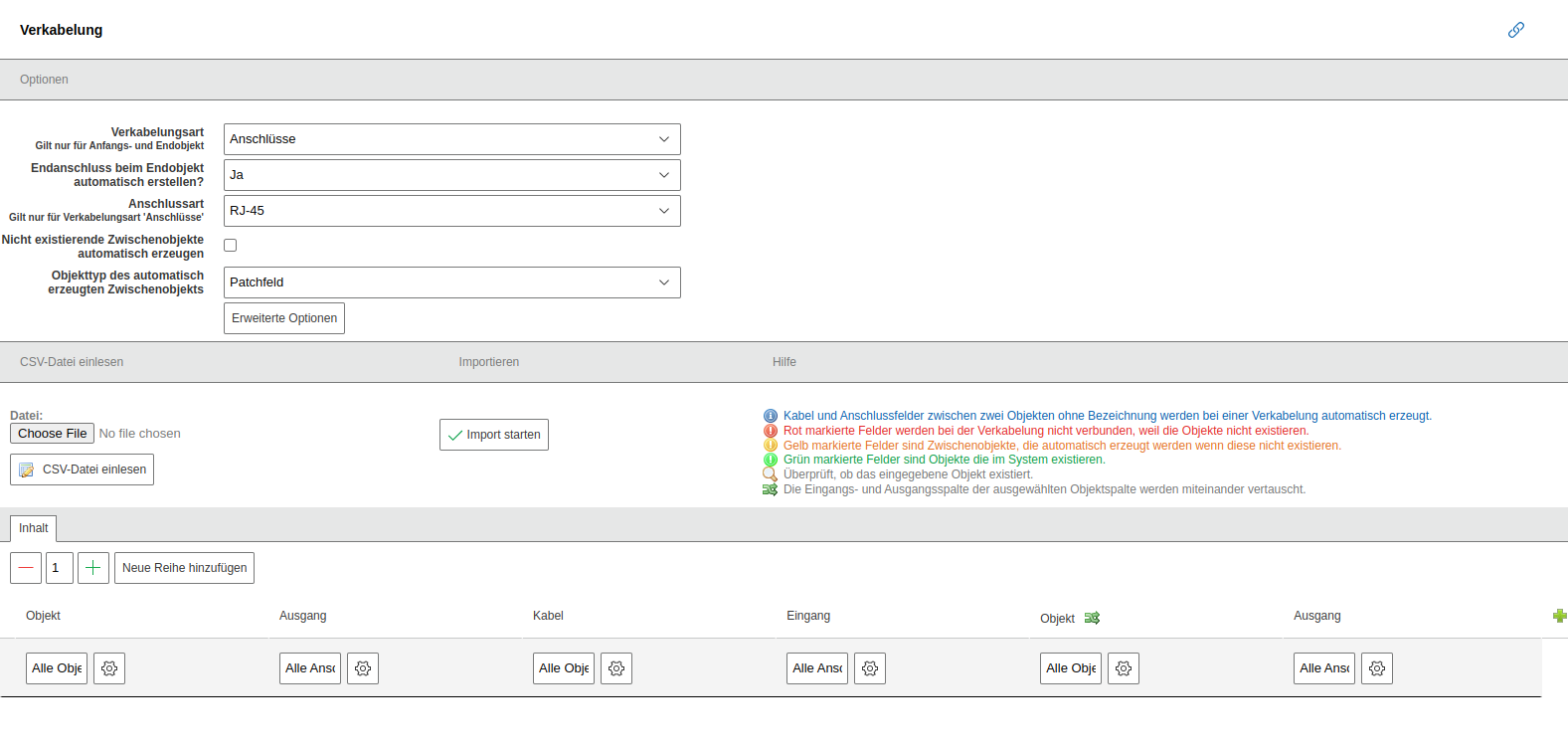
Task: Click the red minus row button
Action: (x=26, y=568)
